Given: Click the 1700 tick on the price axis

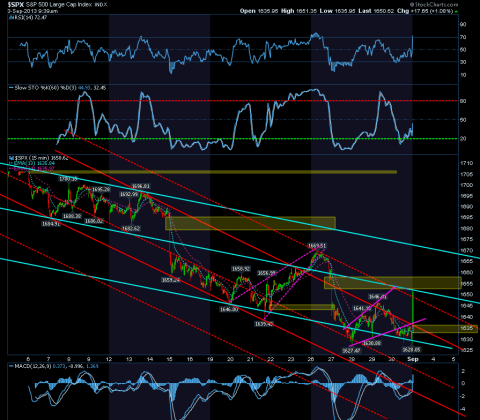Looking at the screenshot, I should (x=467, y=185).
